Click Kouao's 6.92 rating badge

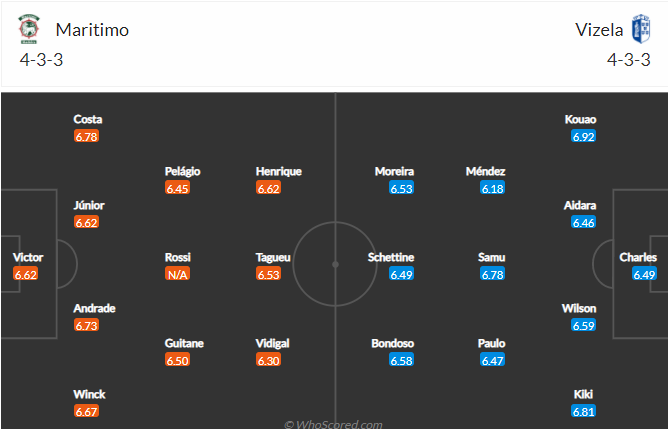[583, 136]
